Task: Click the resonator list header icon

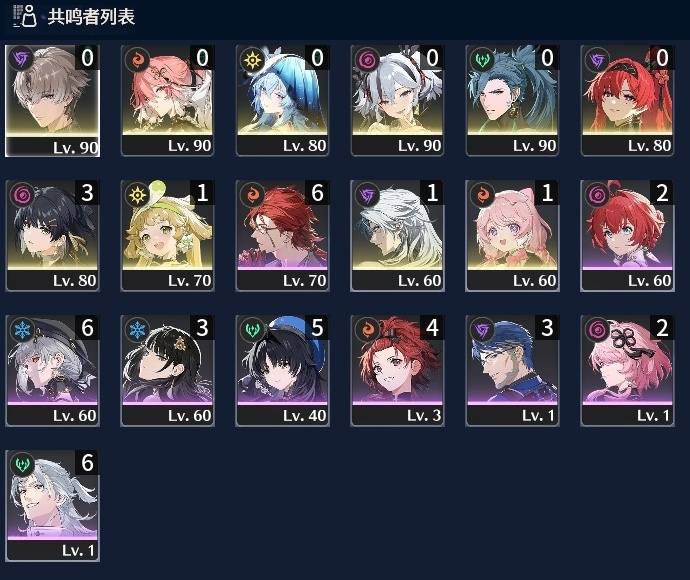Action: pos(25,16)
